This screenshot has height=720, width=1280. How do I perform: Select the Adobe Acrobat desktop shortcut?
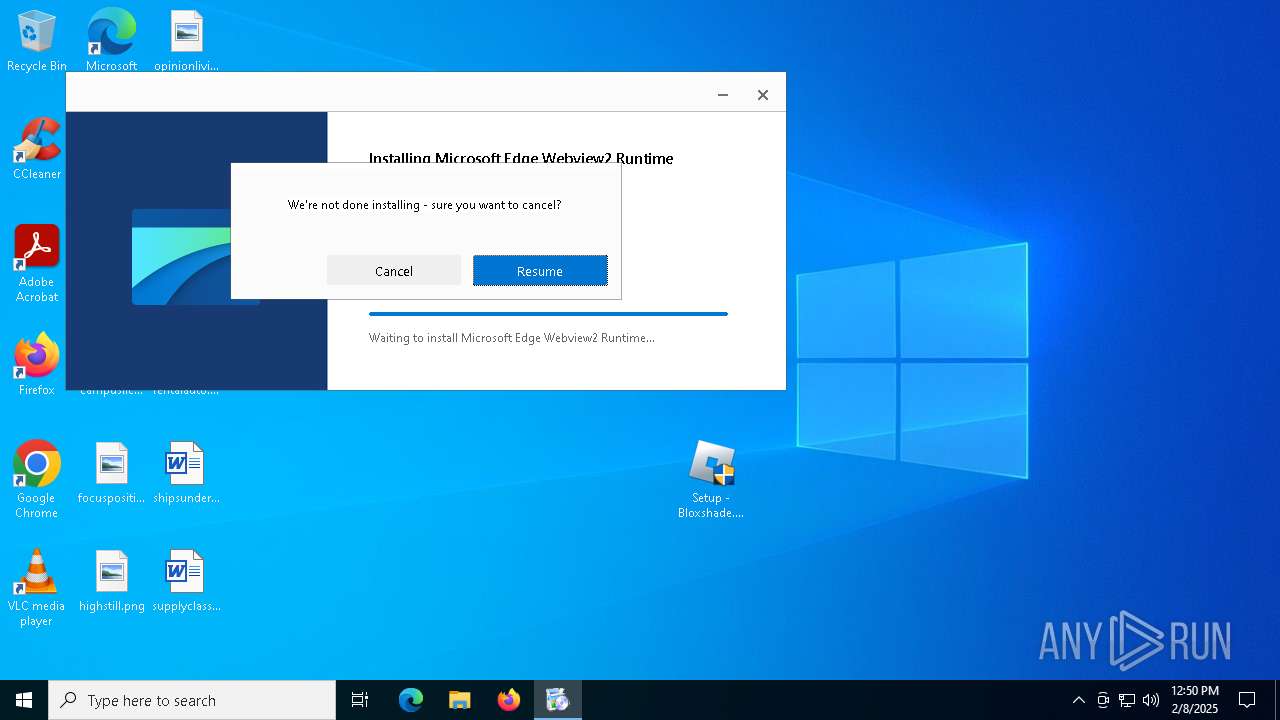[x=37, y=264]
